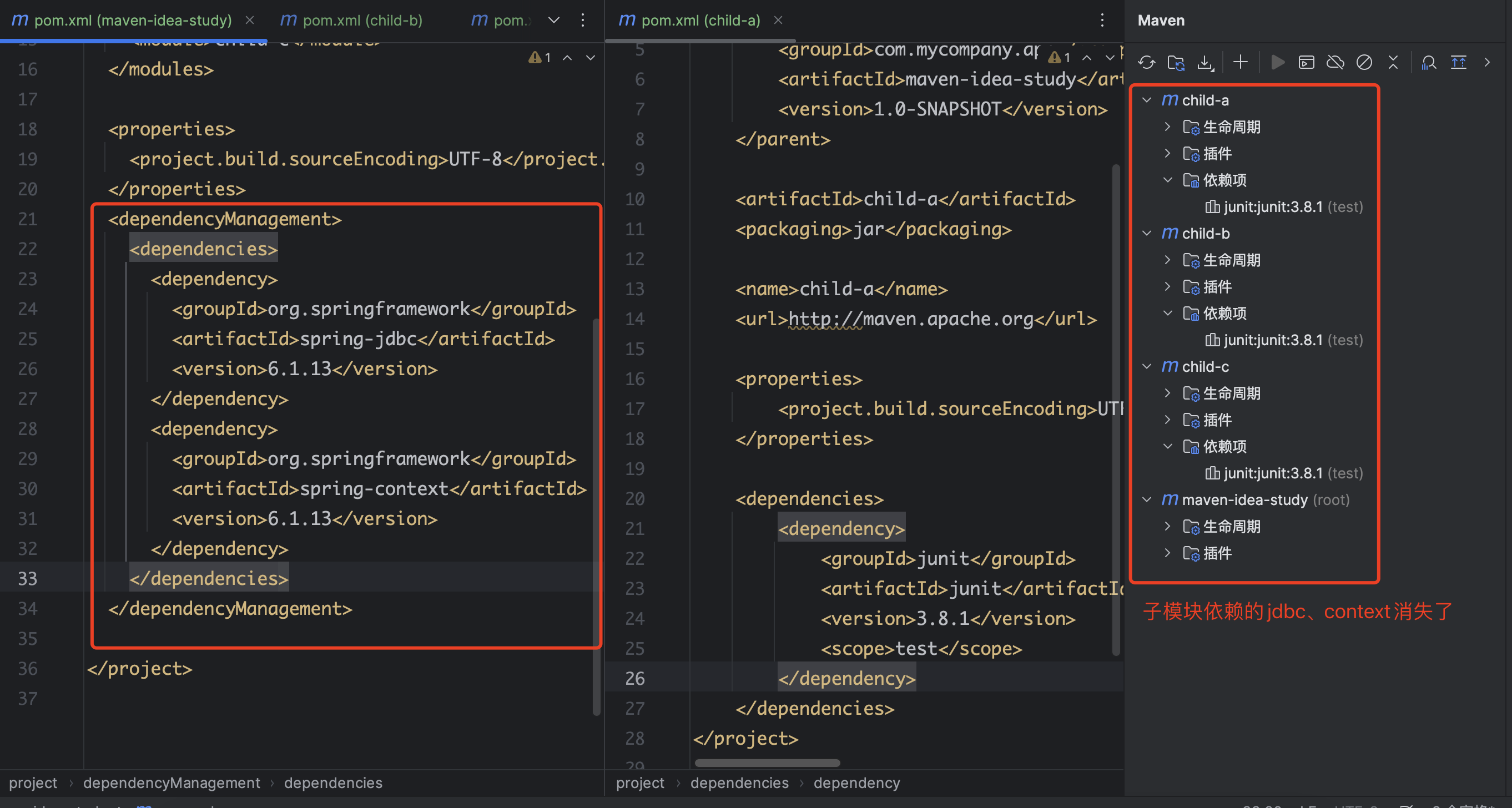
Task: Click the Execute Maven Goal icon
Action: coord(1306,62)
